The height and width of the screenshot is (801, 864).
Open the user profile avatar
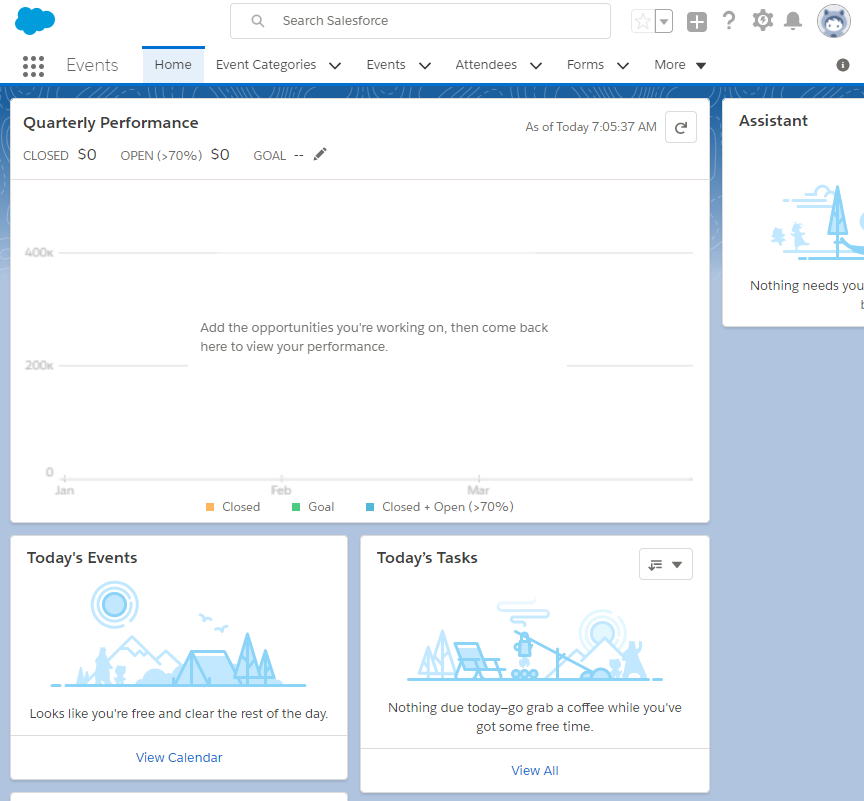point(834,21)
